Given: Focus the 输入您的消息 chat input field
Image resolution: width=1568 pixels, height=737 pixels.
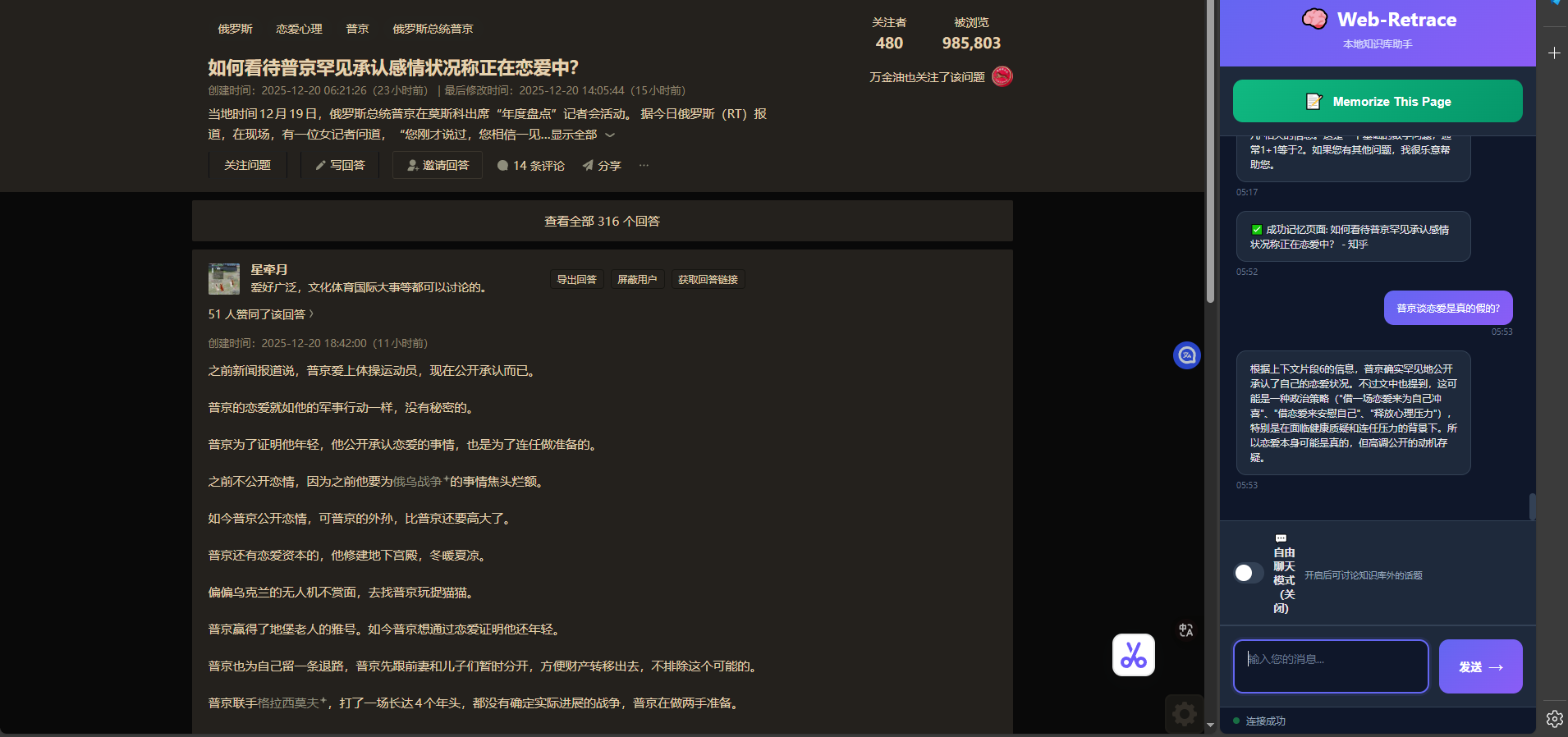Looking at the screenshot, I should 1330,666.
